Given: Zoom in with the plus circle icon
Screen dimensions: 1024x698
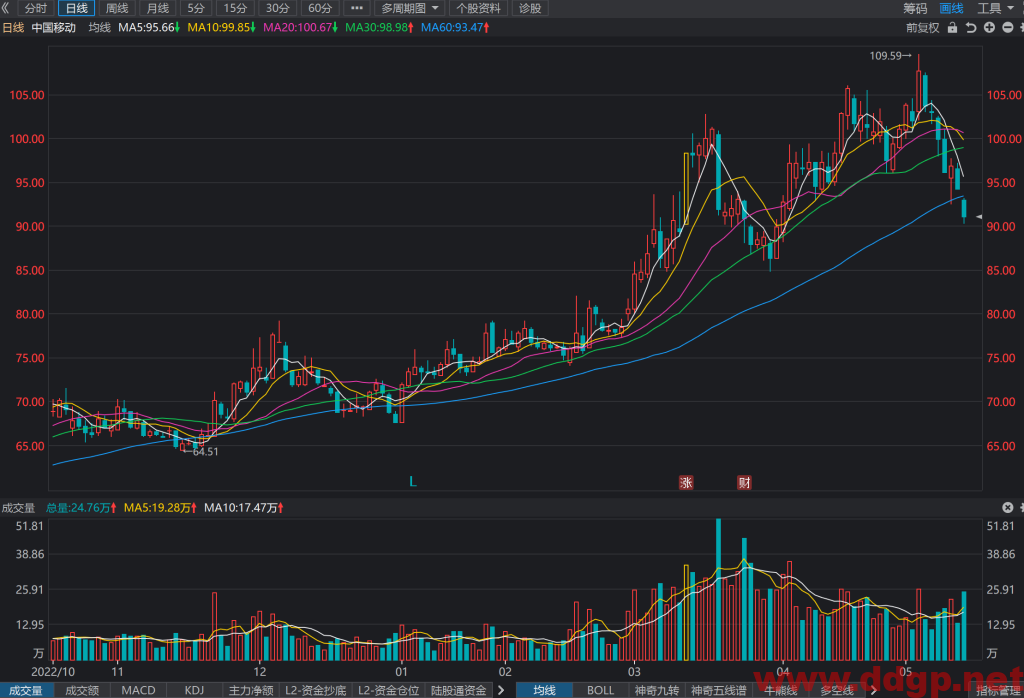Looking at the screenshot, I should tap(989, 27).
